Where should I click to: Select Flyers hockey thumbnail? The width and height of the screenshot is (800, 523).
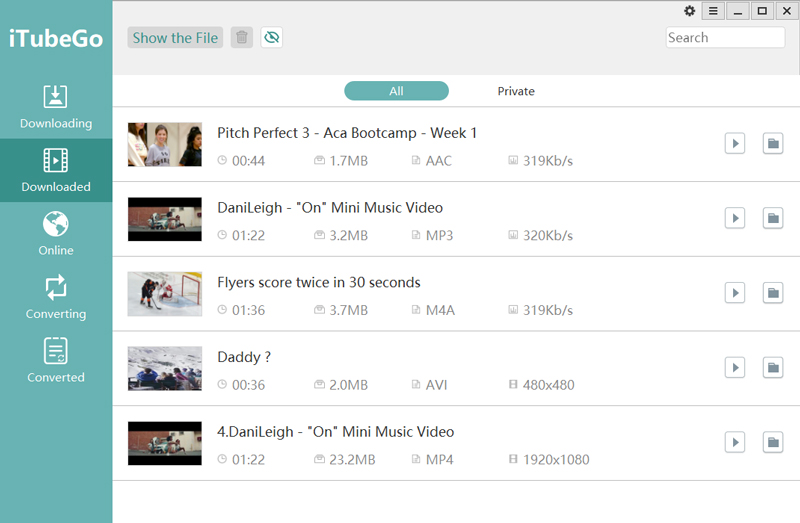click(x=165, y=294)
